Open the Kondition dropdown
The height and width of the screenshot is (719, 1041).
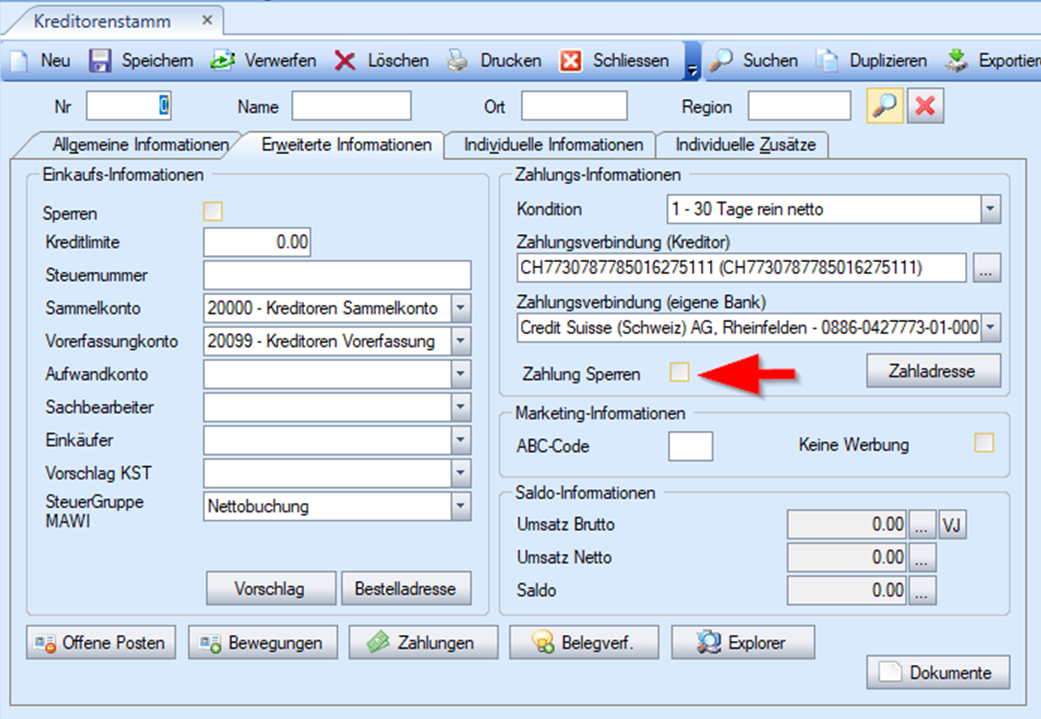pos(991,209)
